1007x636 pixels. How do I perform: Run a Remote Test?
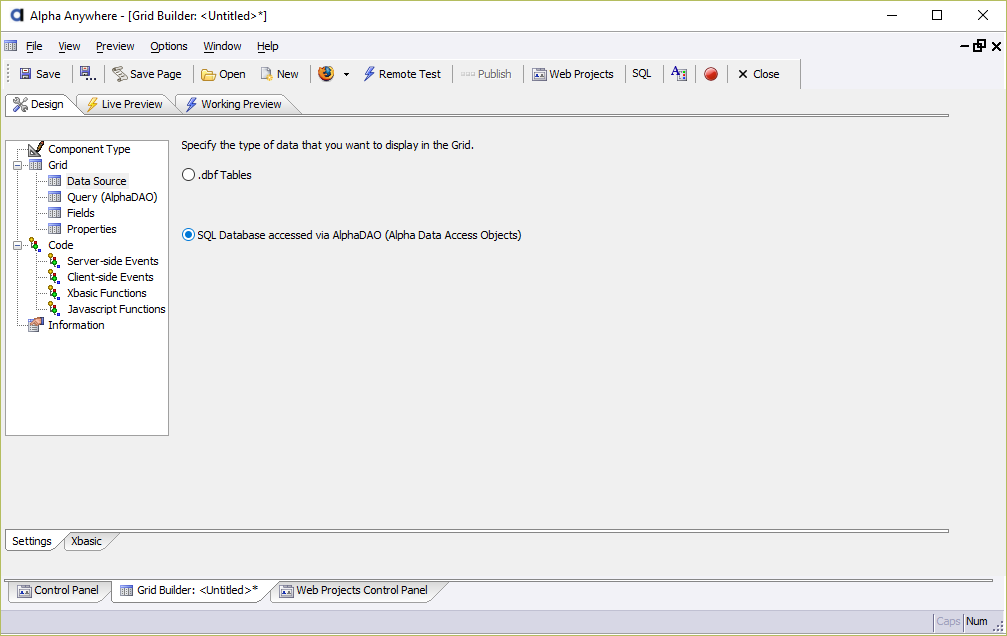[402, 74]
